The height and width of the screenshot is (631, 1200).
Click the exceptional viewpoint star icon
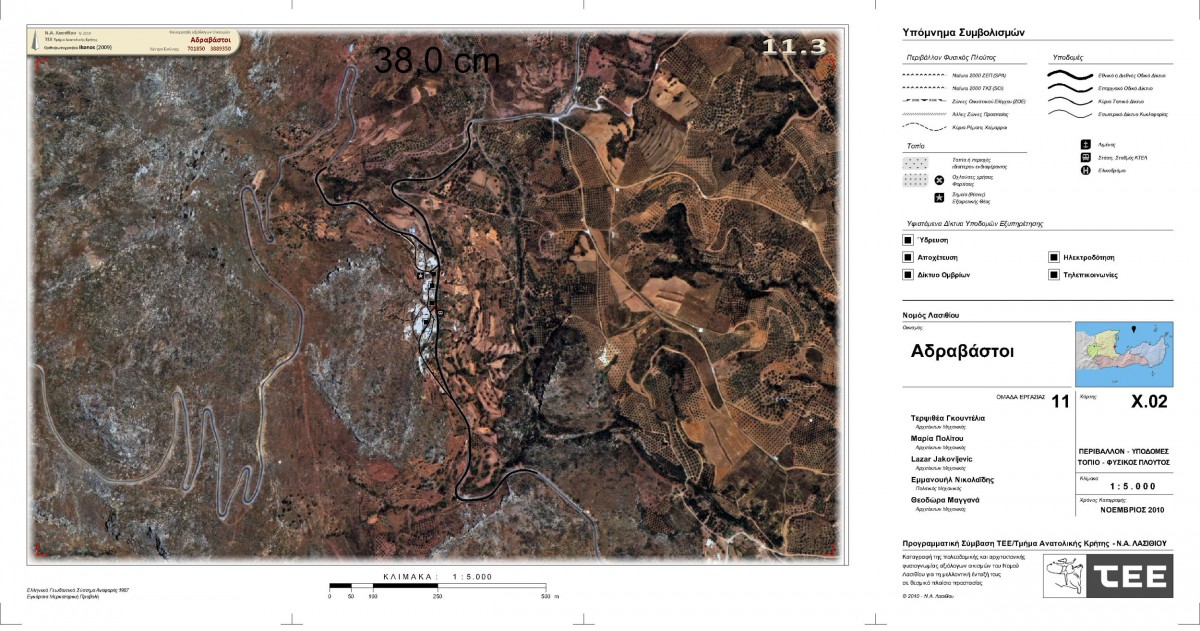point(939,199)
